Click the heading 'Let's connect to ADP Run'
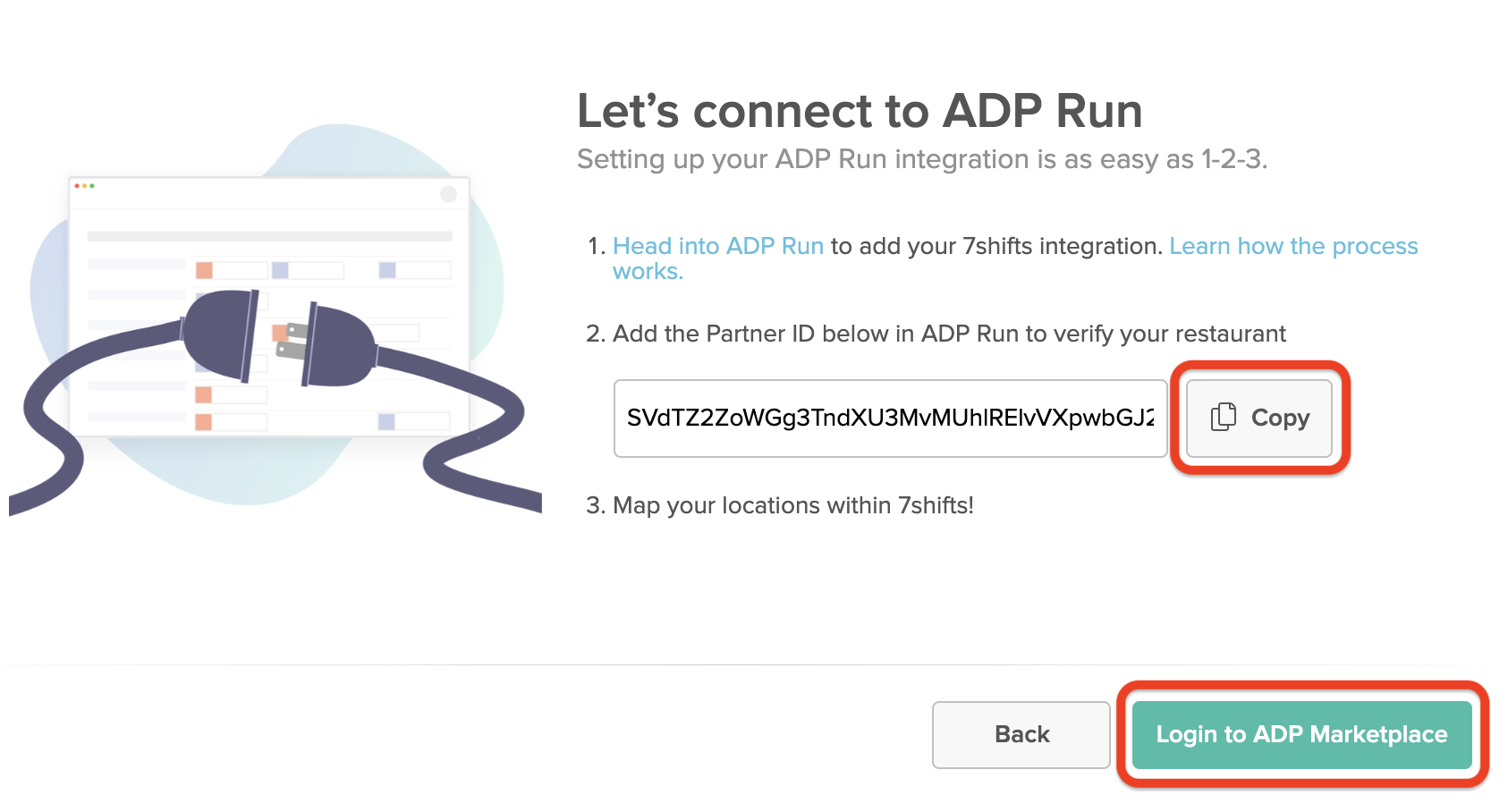 point(860,110)
